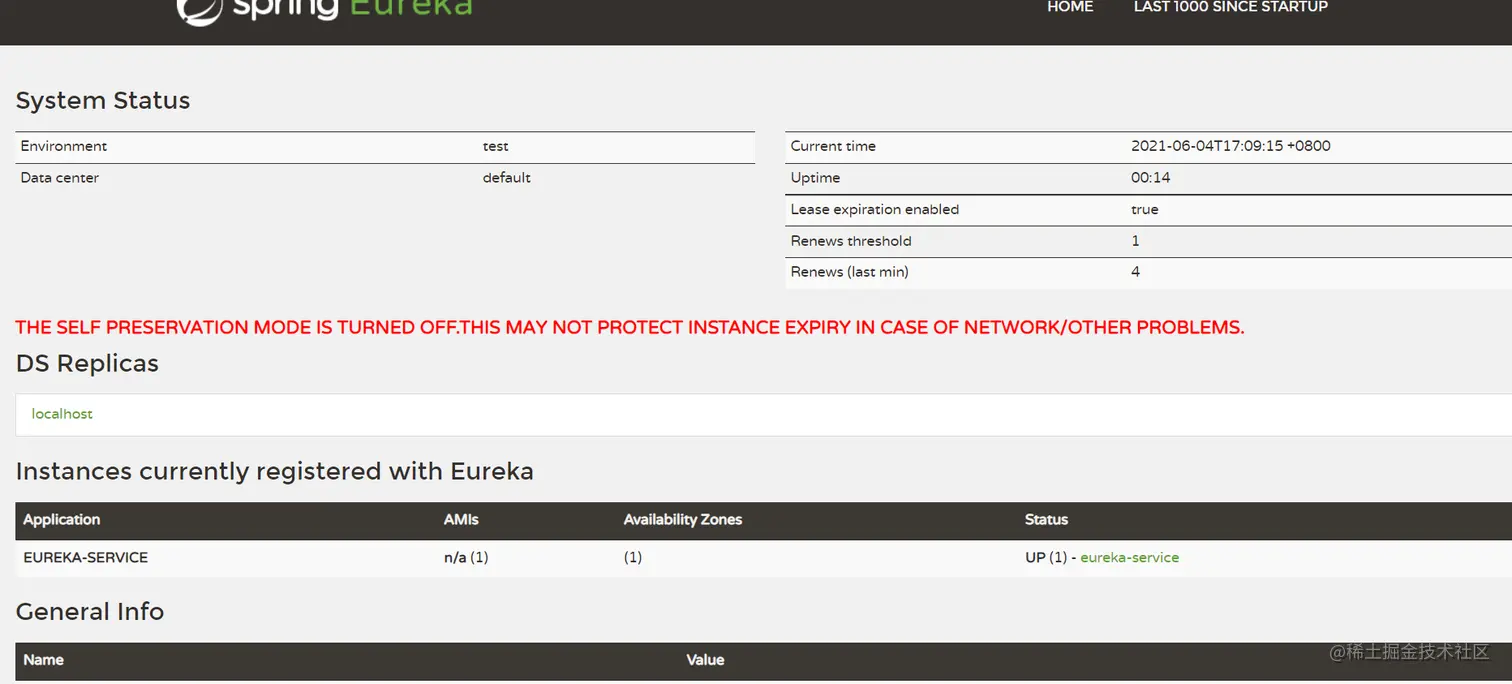Click the System Status heading
This screenshot has height=684, width=1512.
pos(103,101)
